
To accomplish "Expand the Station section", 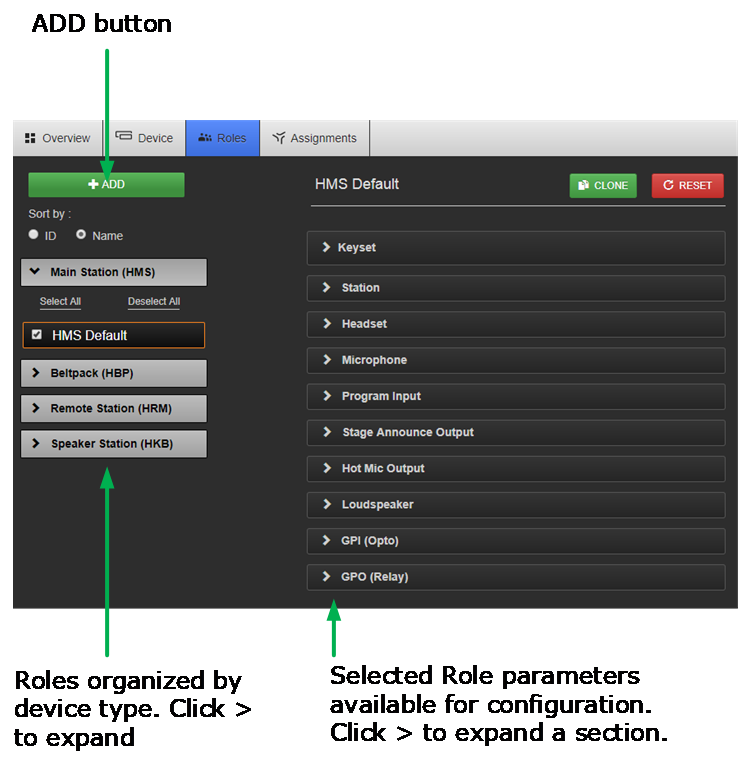I will click(x=516, y=288).
